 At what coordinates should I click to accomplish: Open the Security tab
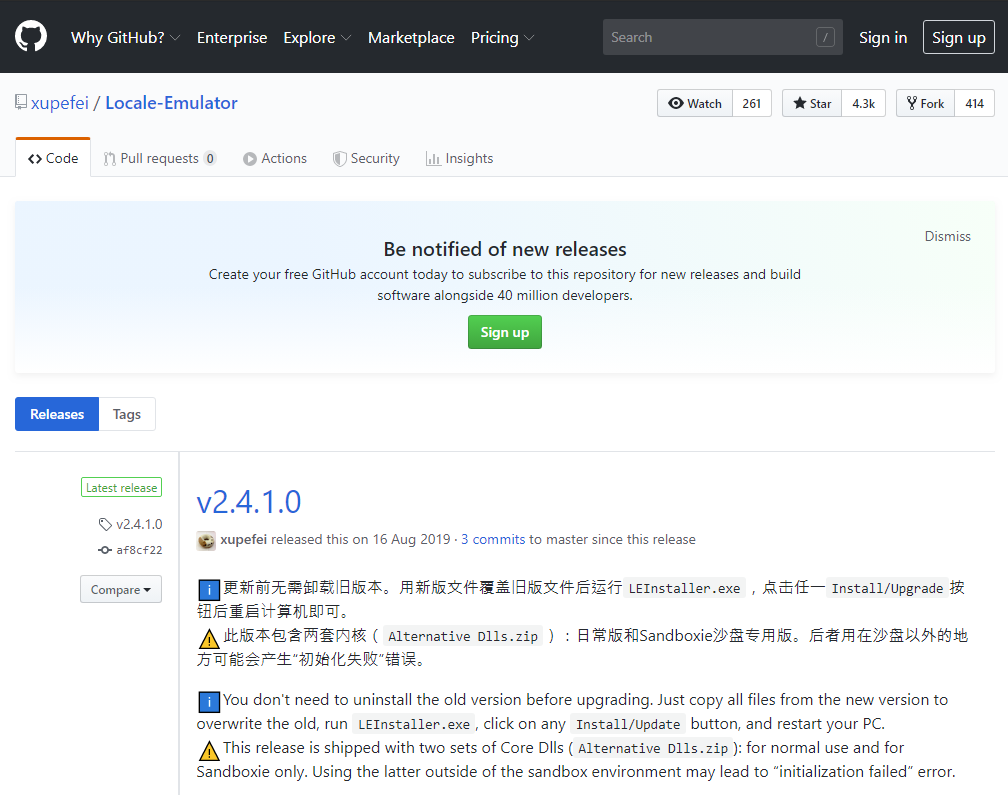pyautogui.click(x=366, y=158)
